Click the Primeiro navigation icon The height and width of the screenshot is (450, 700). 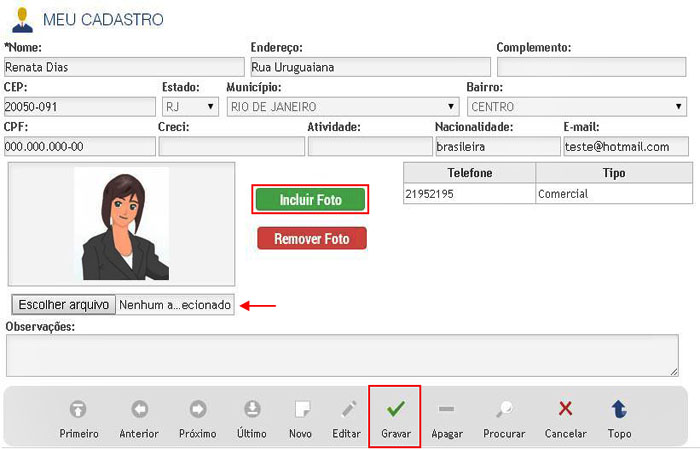pos(78,409)
